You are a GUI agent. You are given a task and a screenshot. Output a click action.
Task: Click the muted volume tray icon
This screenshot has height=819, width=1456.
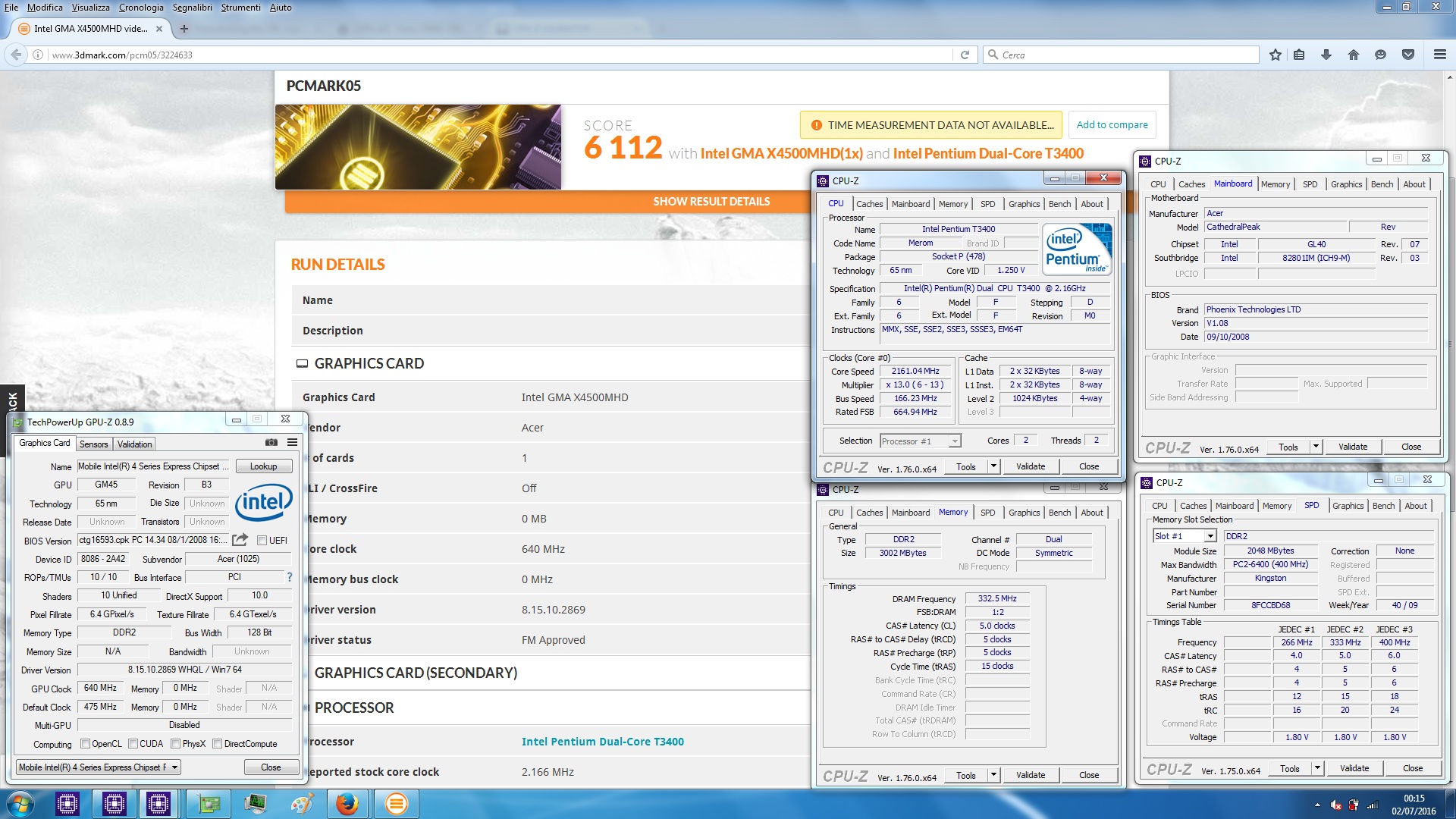(x=1336, y=805)
